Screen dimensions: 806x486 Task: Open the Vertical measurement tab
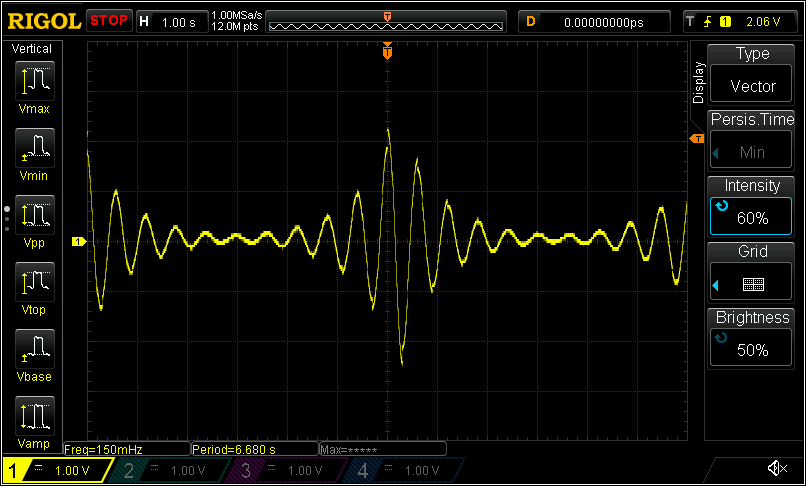click(32, 49)
